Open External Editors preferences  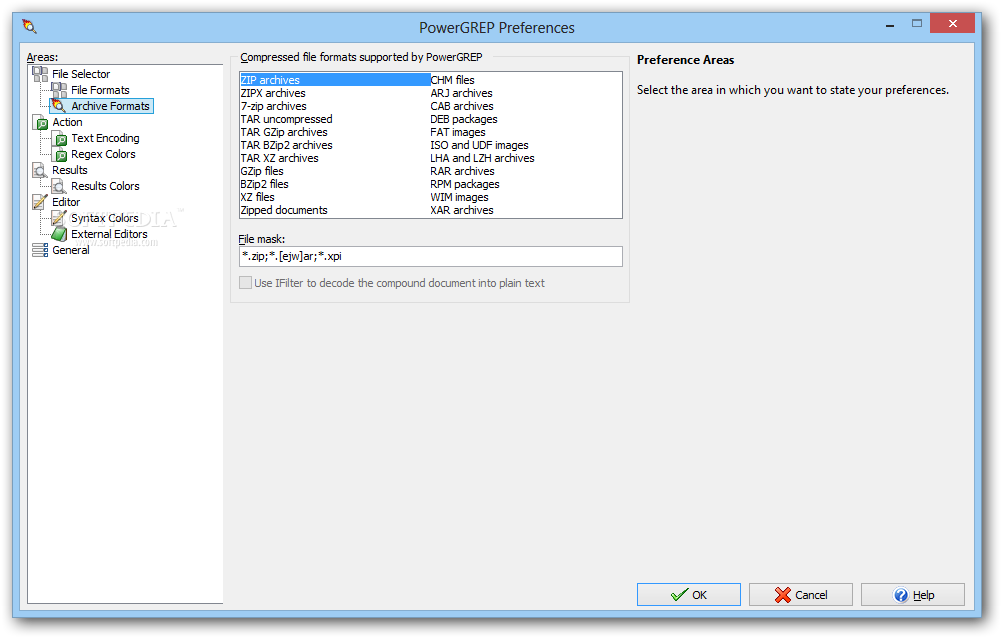click(x=109, y=234)
